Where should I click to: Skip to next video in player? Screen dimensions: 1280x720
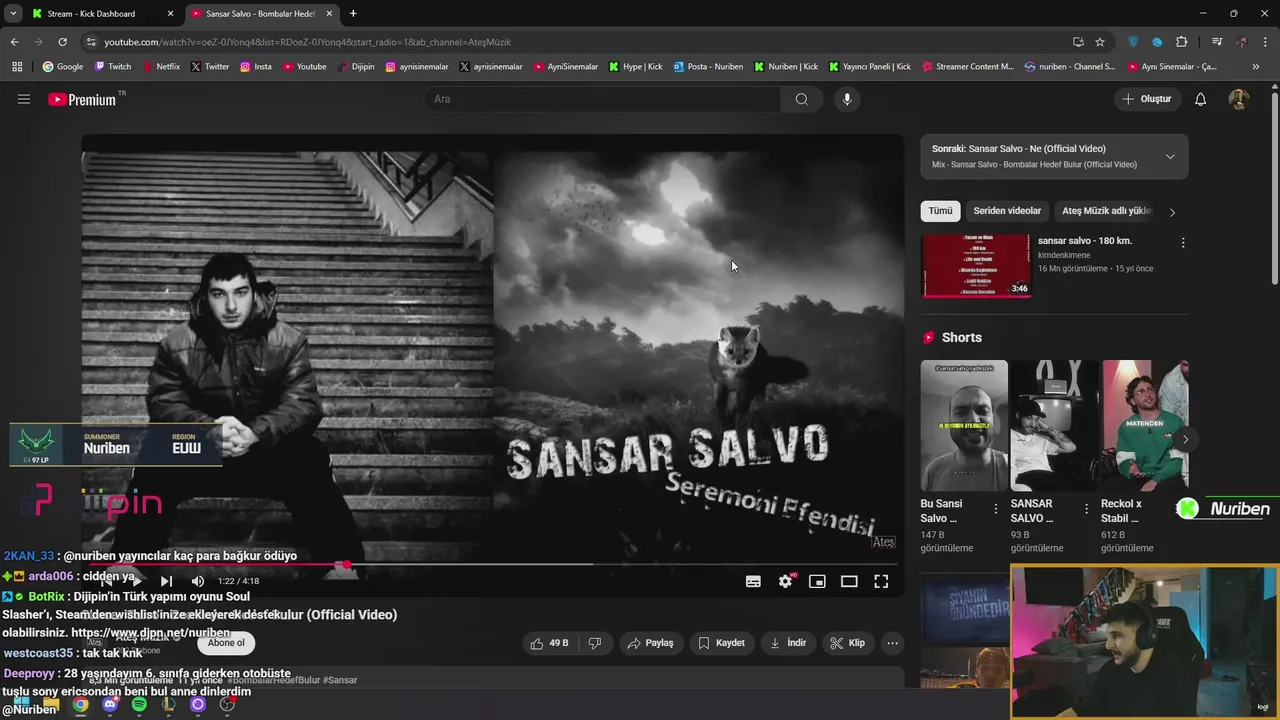click(166, 581)
